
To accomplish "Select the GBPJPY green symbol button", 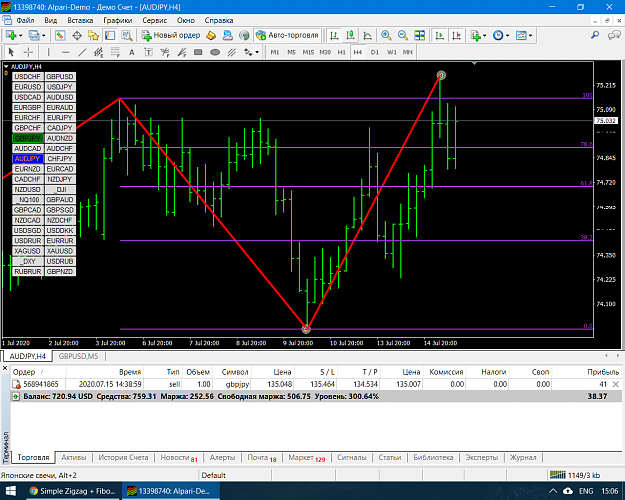I will click(x=28, y=138).
